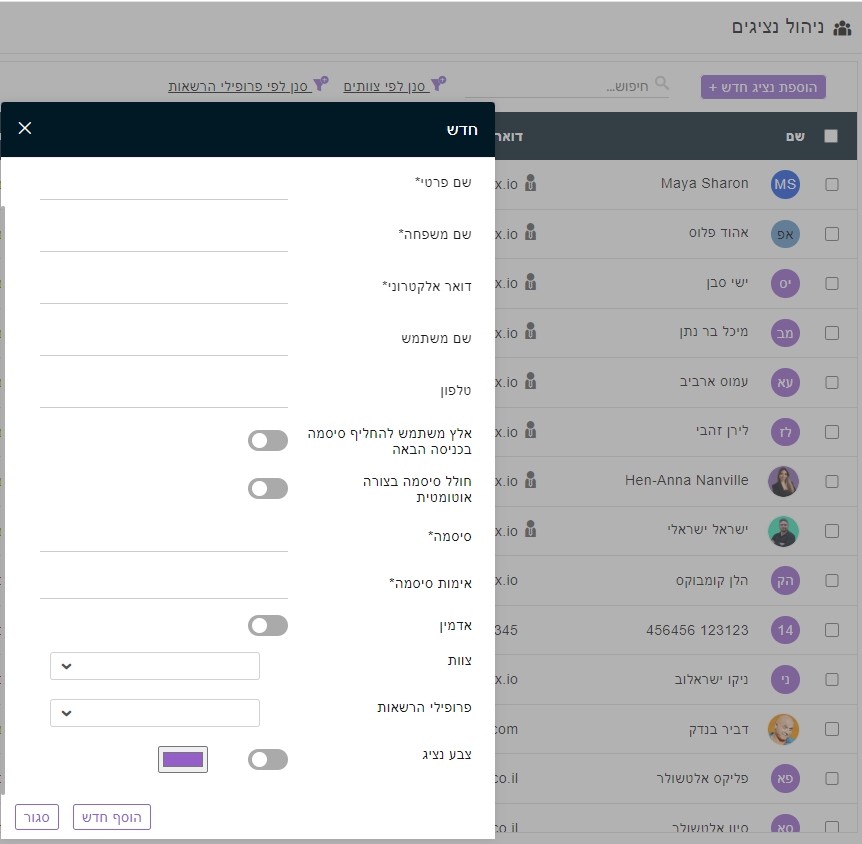Close the new agent dialog with X
Screen dimensions: 862x844
coord(25,128)
